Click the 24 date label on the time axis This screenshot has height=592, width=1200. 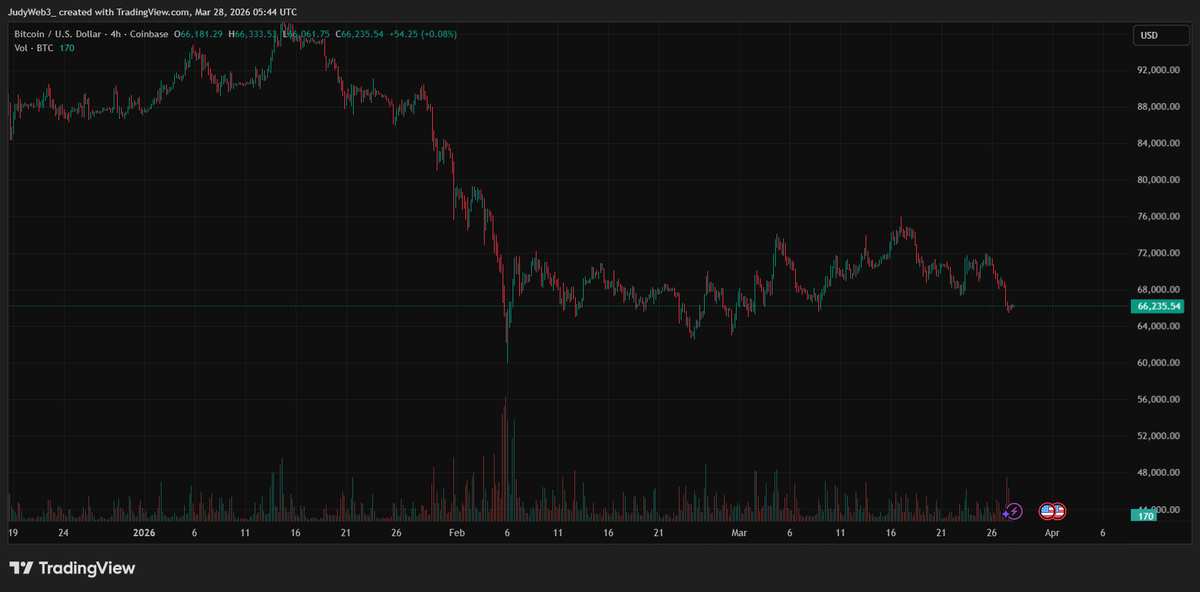click(63, 534)
